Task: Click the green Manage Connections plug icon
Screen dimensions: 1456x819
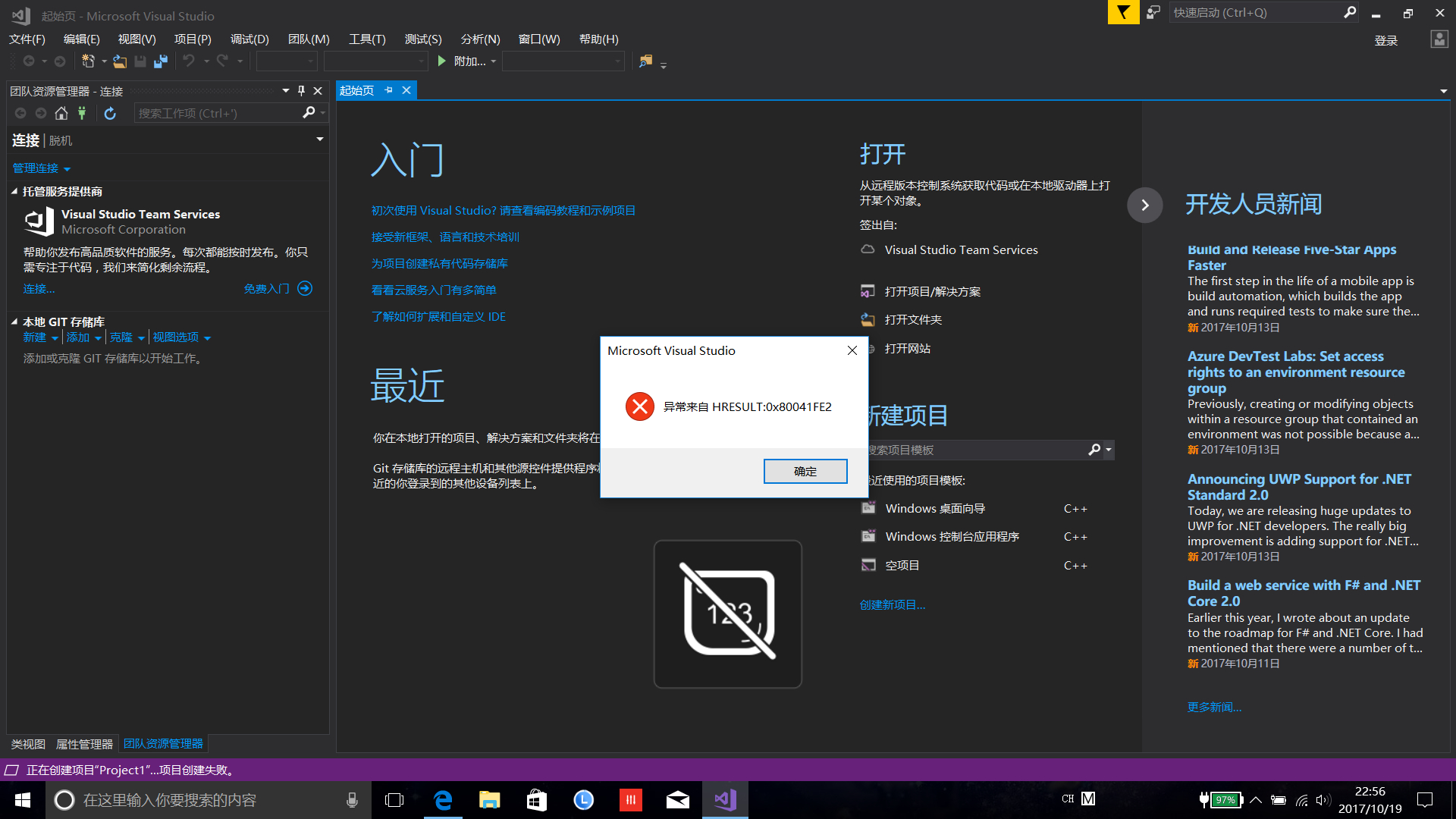Action: pos(82,113)
